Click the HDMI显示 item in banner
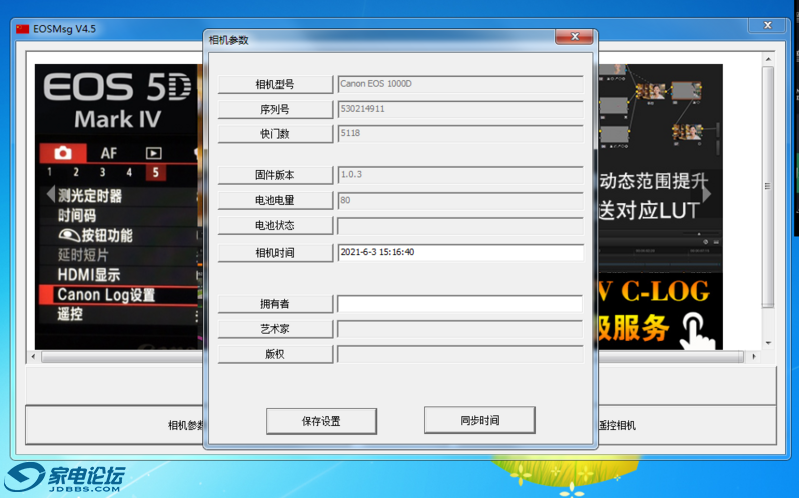Screen dimensions: 799x498 (x=89, y=275)
